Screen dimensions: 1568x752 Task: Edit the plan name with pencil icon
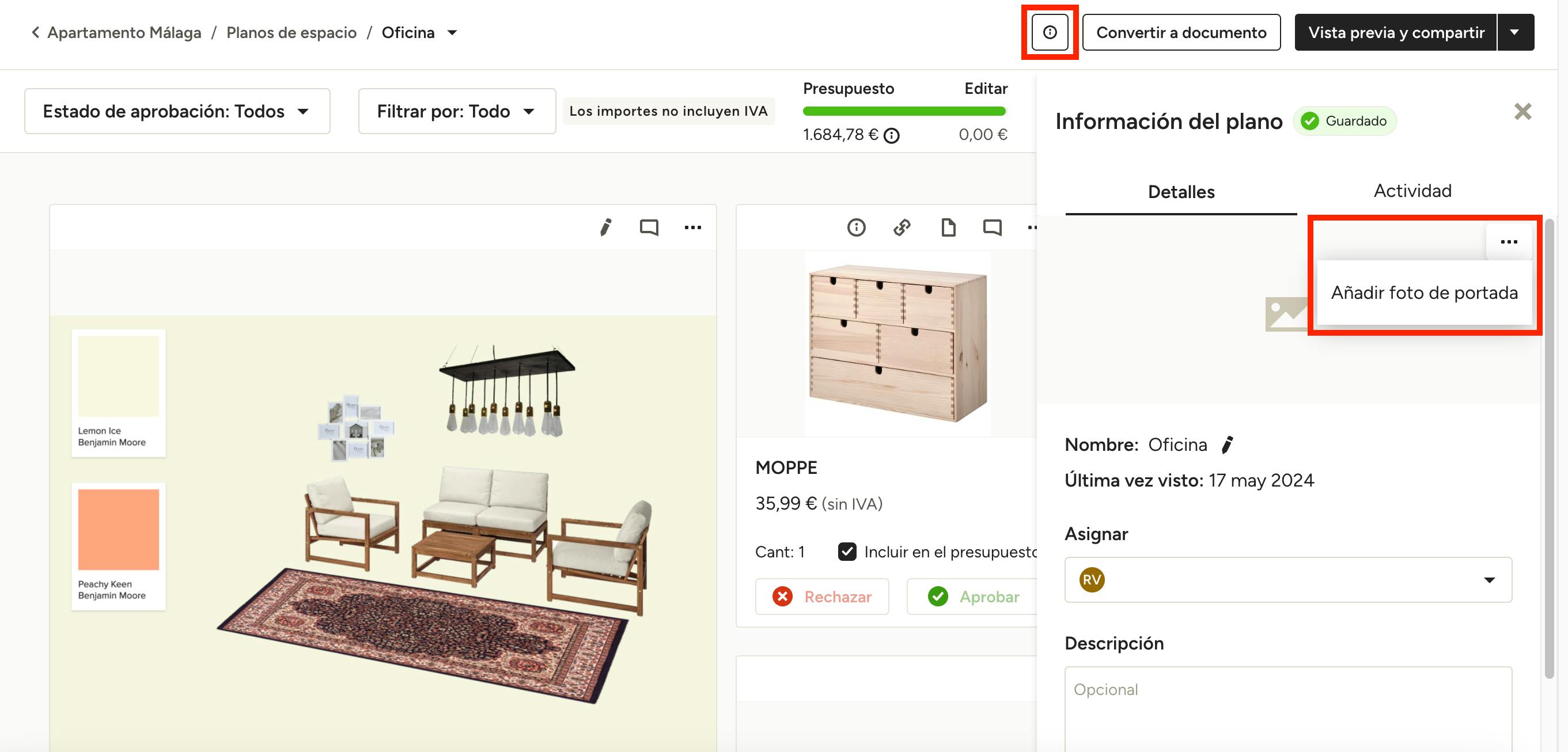click(x=1227, y=445)
